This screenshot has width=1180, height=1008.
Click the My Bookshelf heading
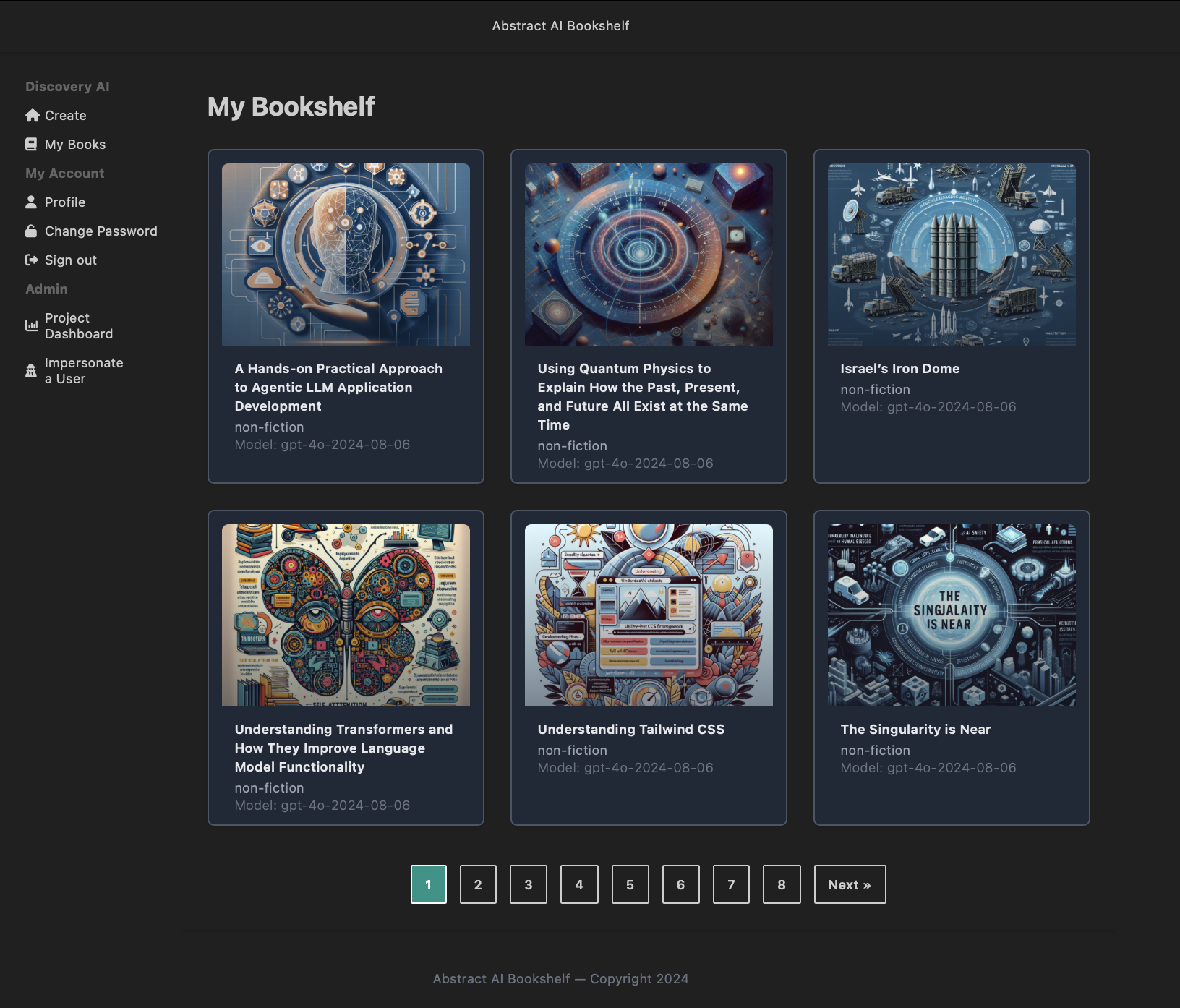click(291, 107)
